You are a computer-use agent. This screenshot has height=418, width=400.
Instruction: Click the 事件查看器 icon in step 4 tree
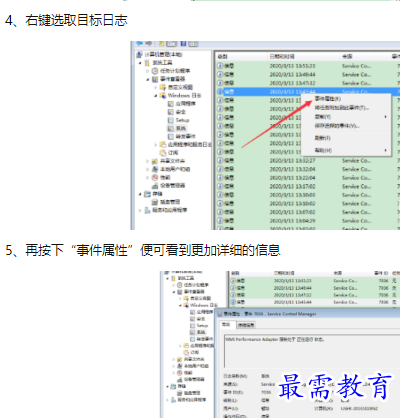pos(155,79)
